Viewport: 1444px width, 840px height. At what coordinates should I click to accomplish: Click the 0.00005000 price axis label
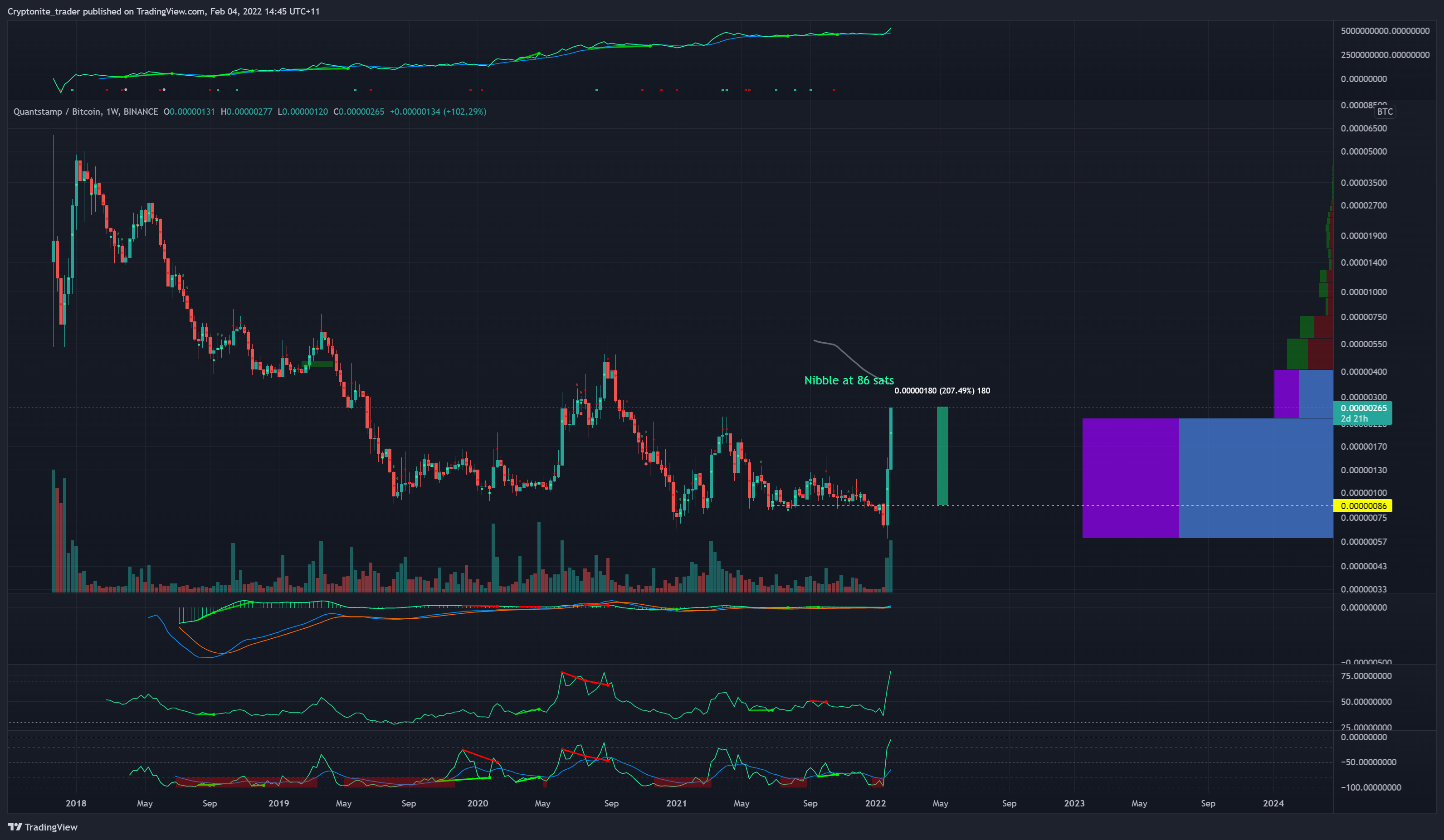(x=1364, y=152)
